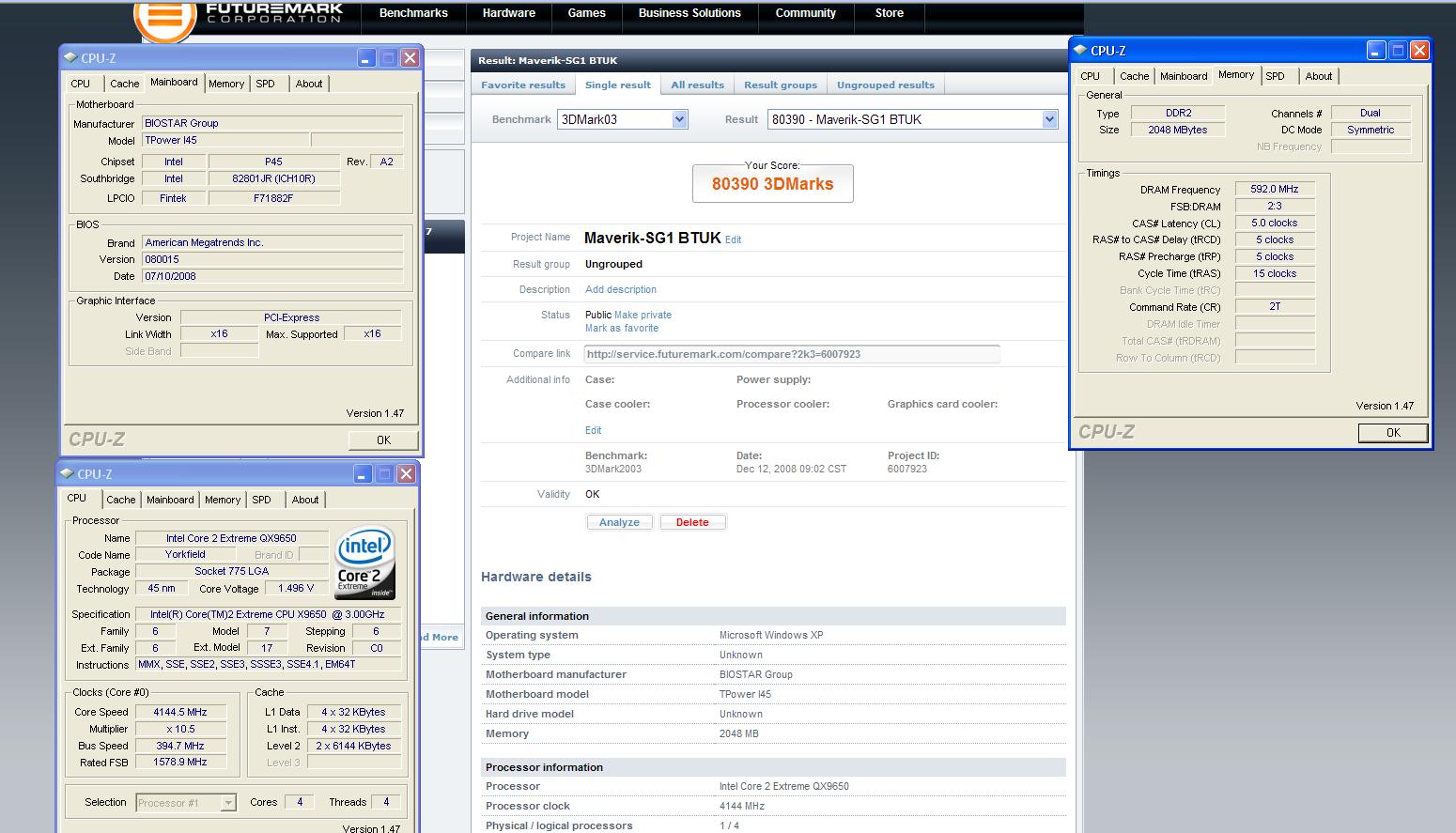This screenshot has width=1456, height=833.
Task: Select Cache tab in processor CPU-Z window
Action: (x=120, y=500)
